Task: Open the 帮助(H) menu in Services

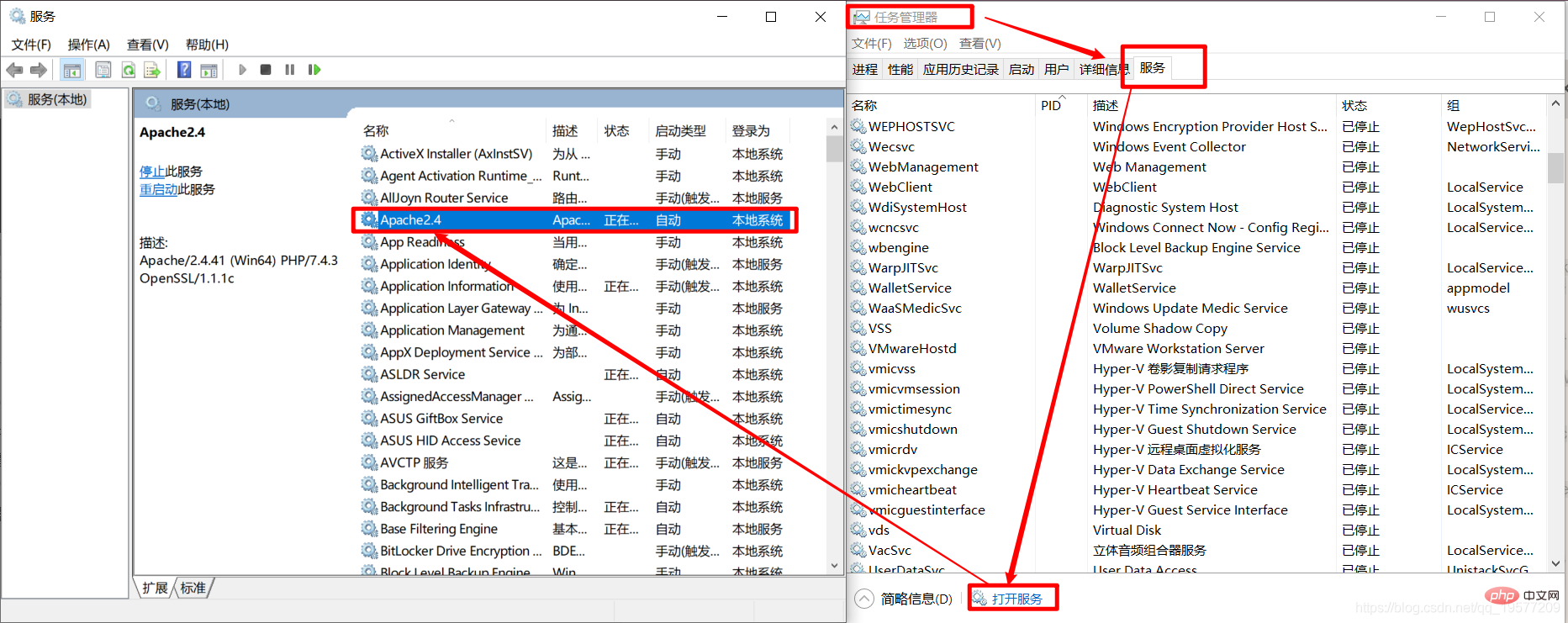Action: 207,45
